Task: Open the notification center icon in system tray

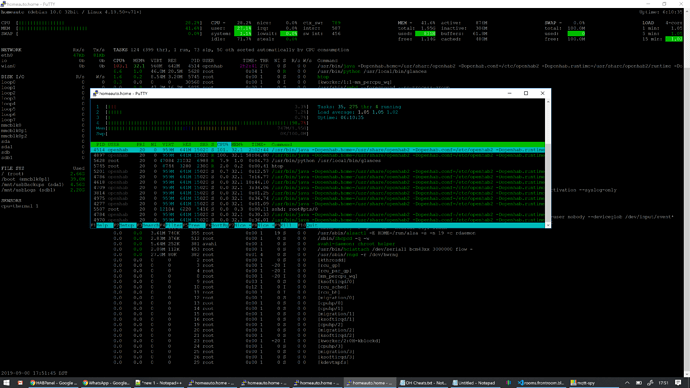Action: [678, 383]
